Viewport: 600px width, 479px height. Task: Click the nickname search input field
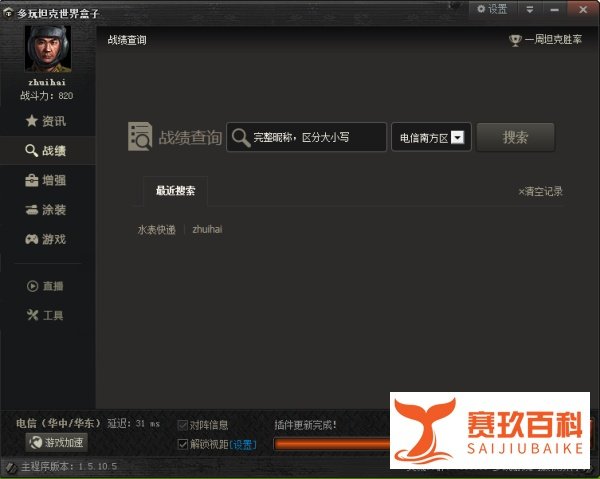coord(307,137)
